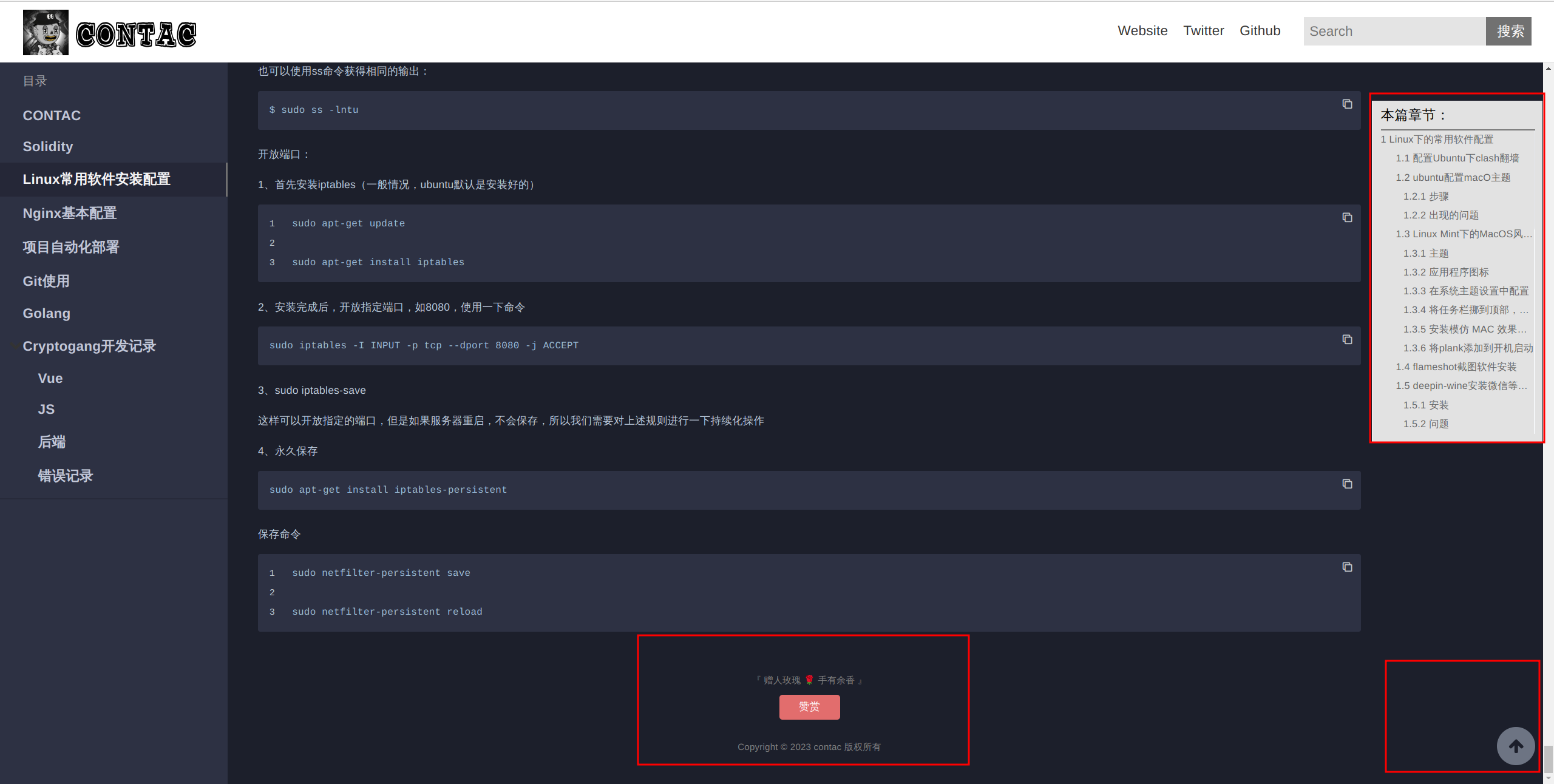This screenshot has width=1554, height=784.
Task: Open 错误记录 in the sidebar
Action: pos(66,476)
